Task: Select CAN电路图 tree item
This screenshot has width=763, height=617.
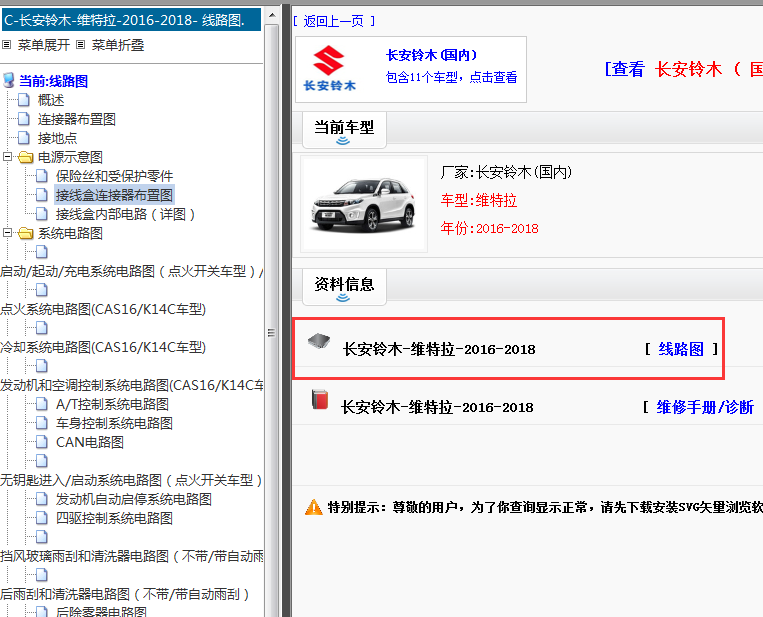Action: [90, 442]
